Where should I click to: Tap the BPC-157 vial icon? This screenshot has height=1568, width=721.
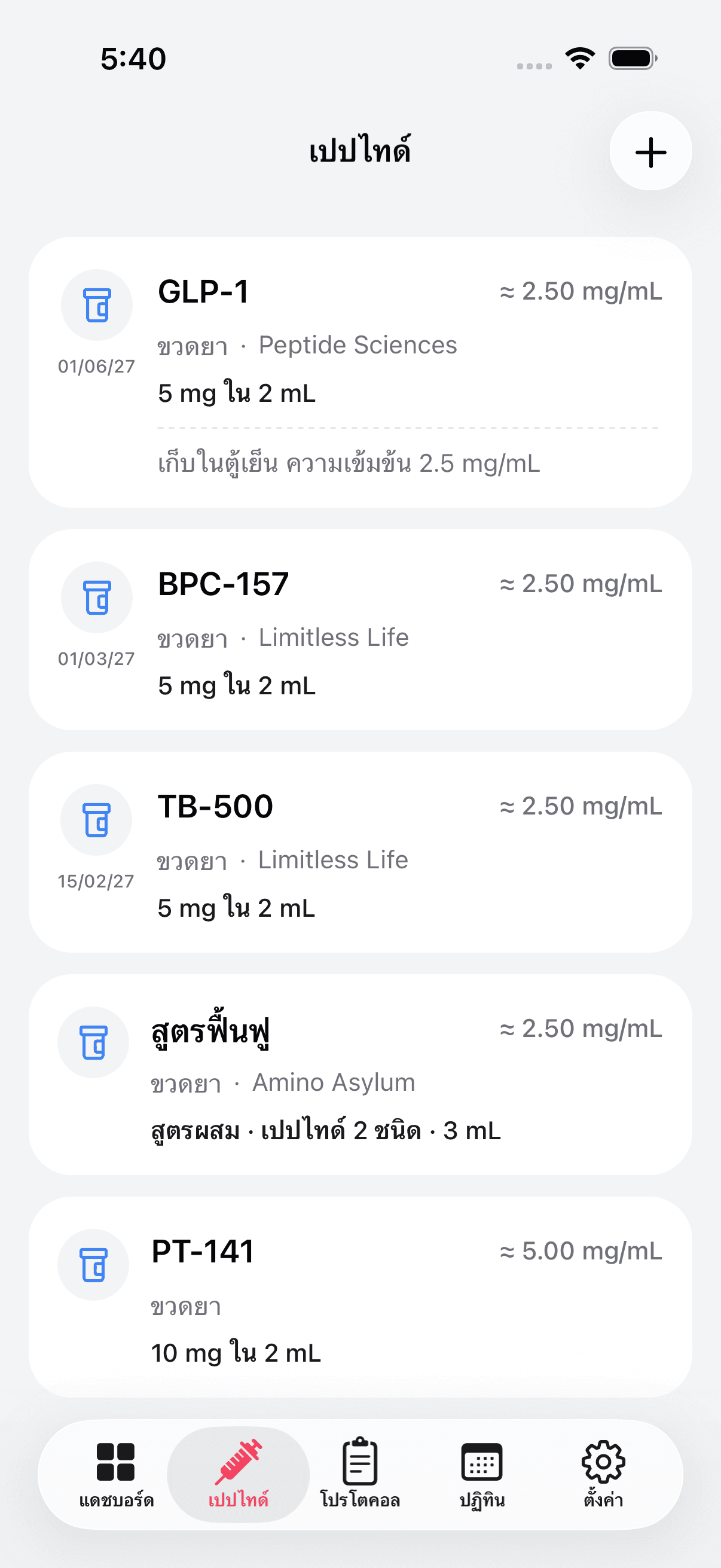coord(97,597)
